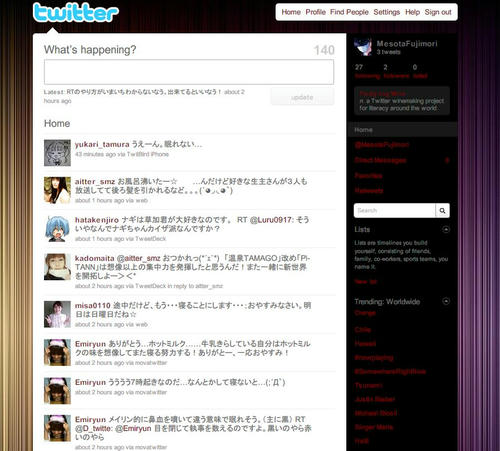Open yukari_tamura's avatar thumbnail

[57, 153]
